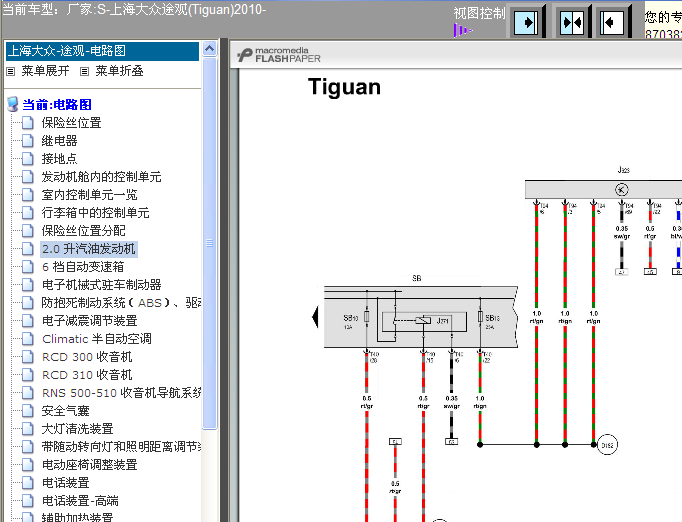Click the sidebar vertical scrollbar thumb

coord(210,244)
